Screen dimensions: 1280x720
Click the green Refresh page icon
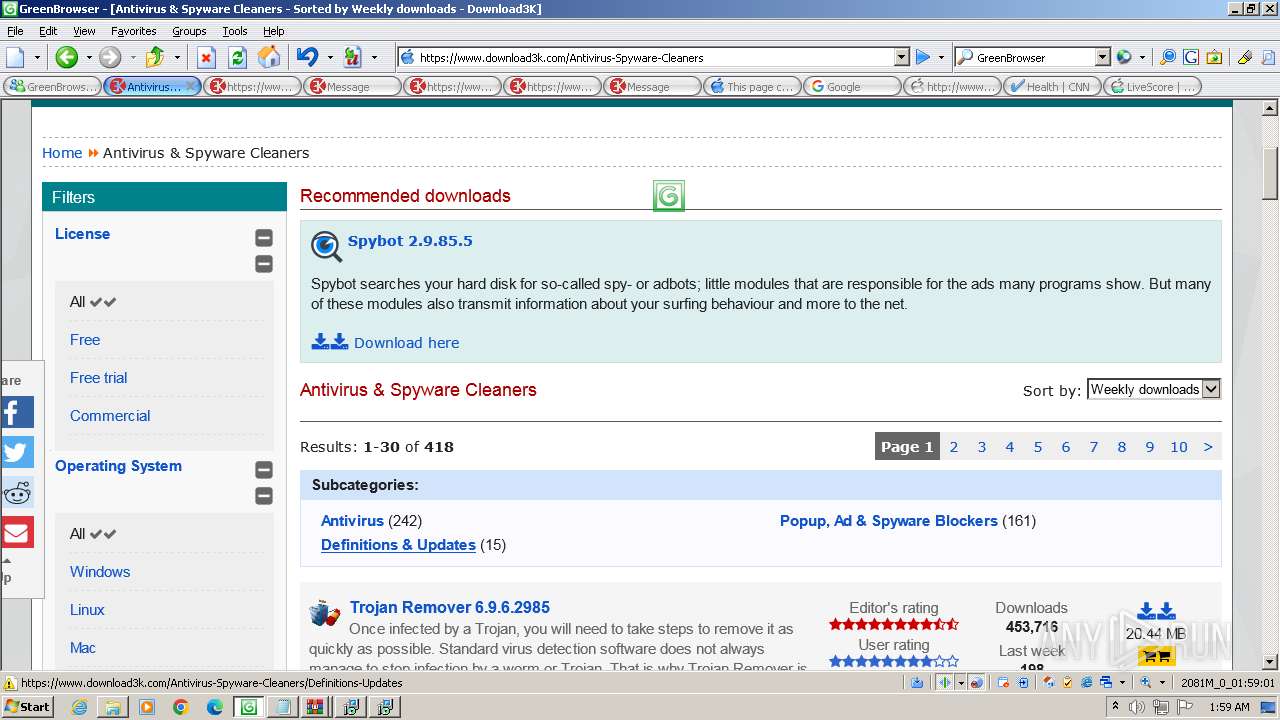click(237, 57)
